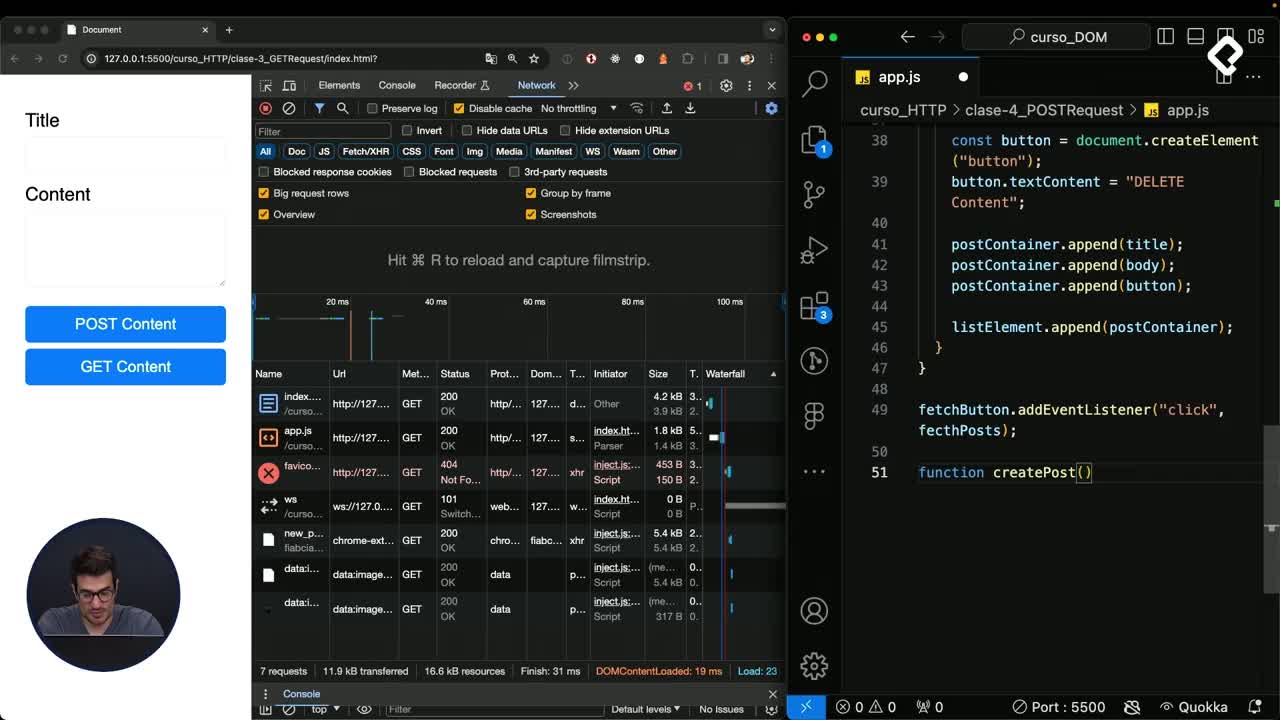Open the blue Network settings gear

(x=771, y=108)
